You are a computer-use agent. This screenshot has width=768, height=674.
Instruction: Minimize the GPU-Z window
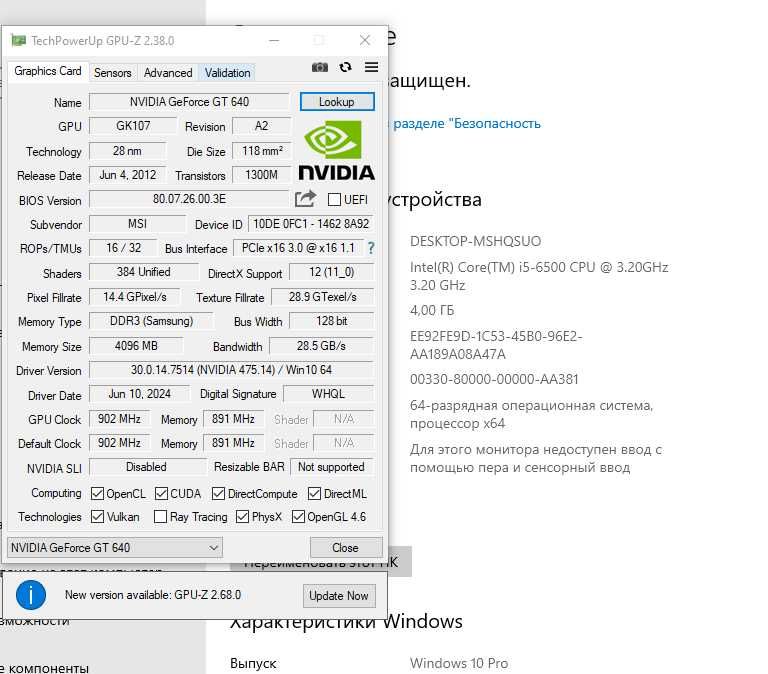pyautogui.click(x=274, y=40)
